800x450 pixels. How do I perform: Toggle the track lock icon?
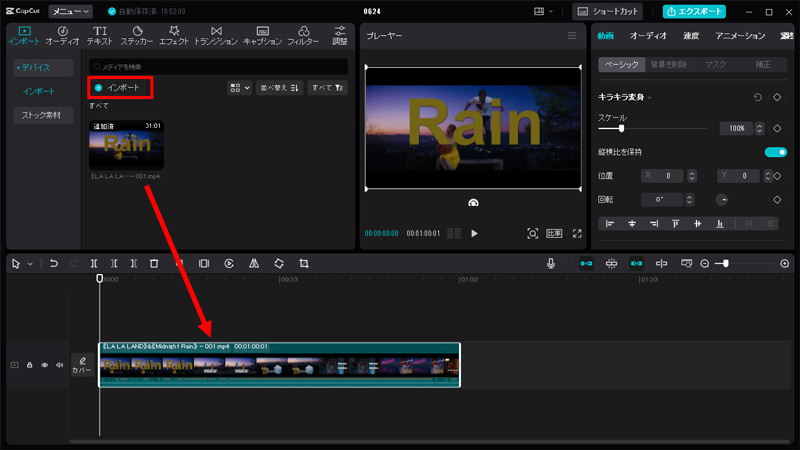30,365
